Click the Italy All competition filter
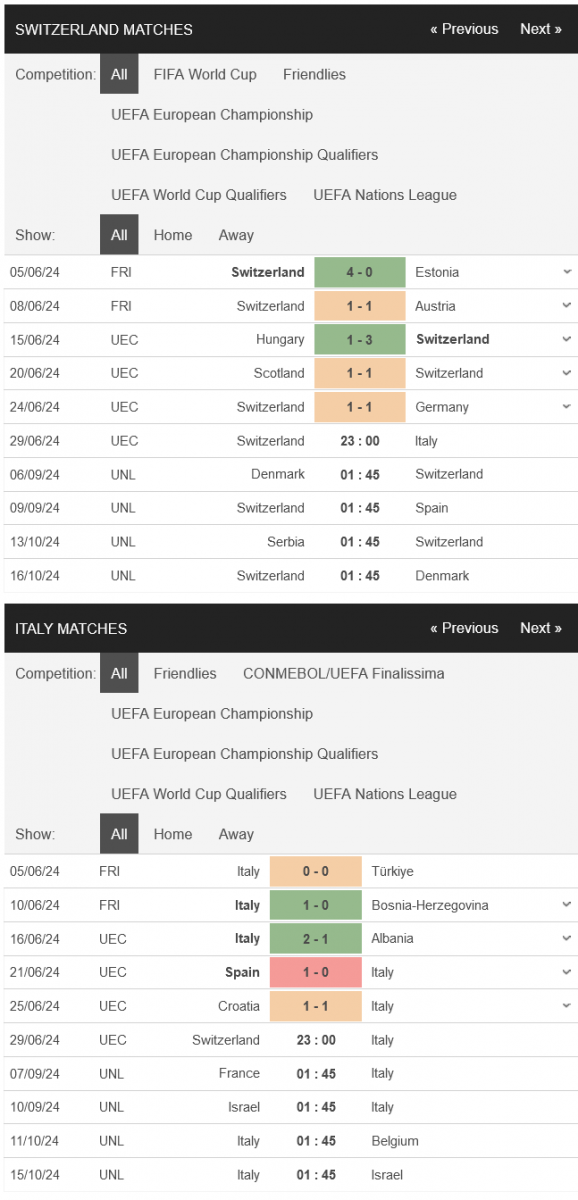 [119, 673]
